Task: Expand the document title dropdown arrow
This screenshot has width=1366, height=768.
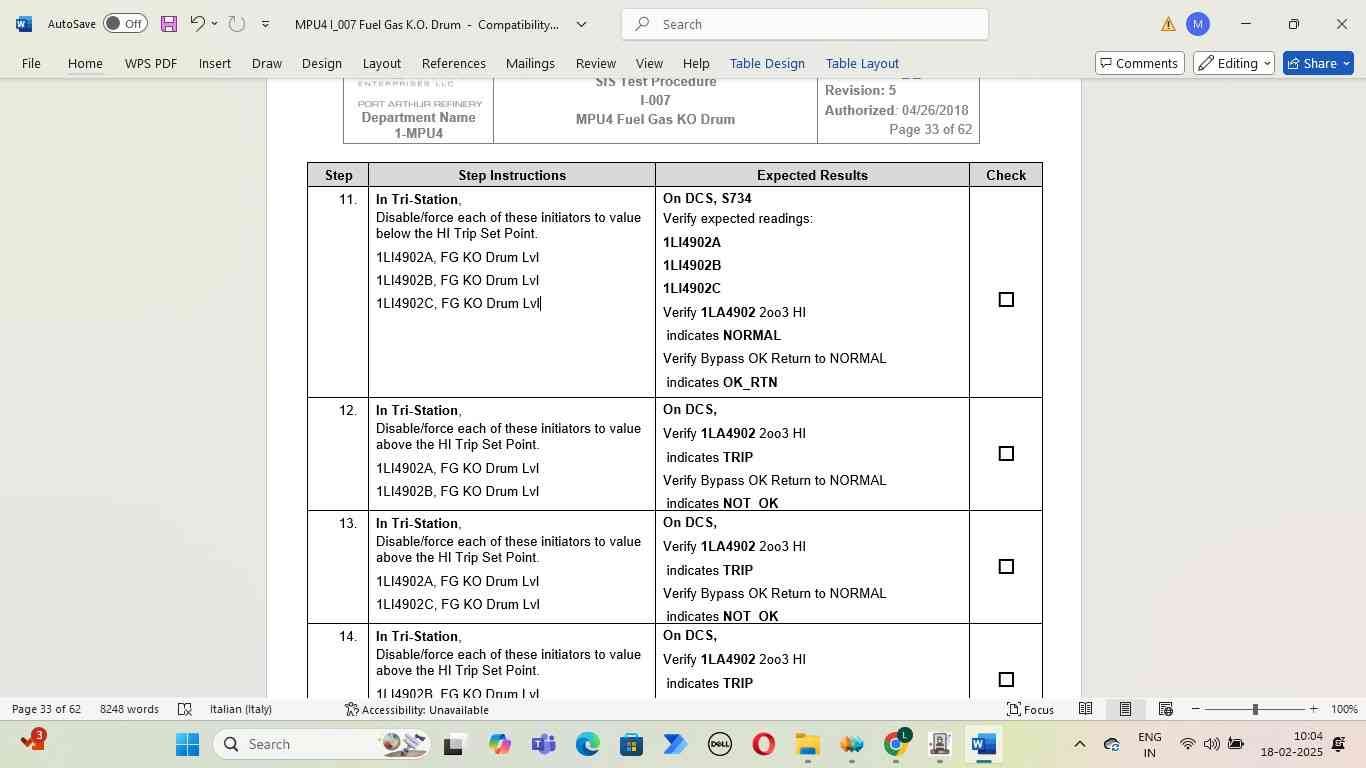Action: [x=581, y=24]
